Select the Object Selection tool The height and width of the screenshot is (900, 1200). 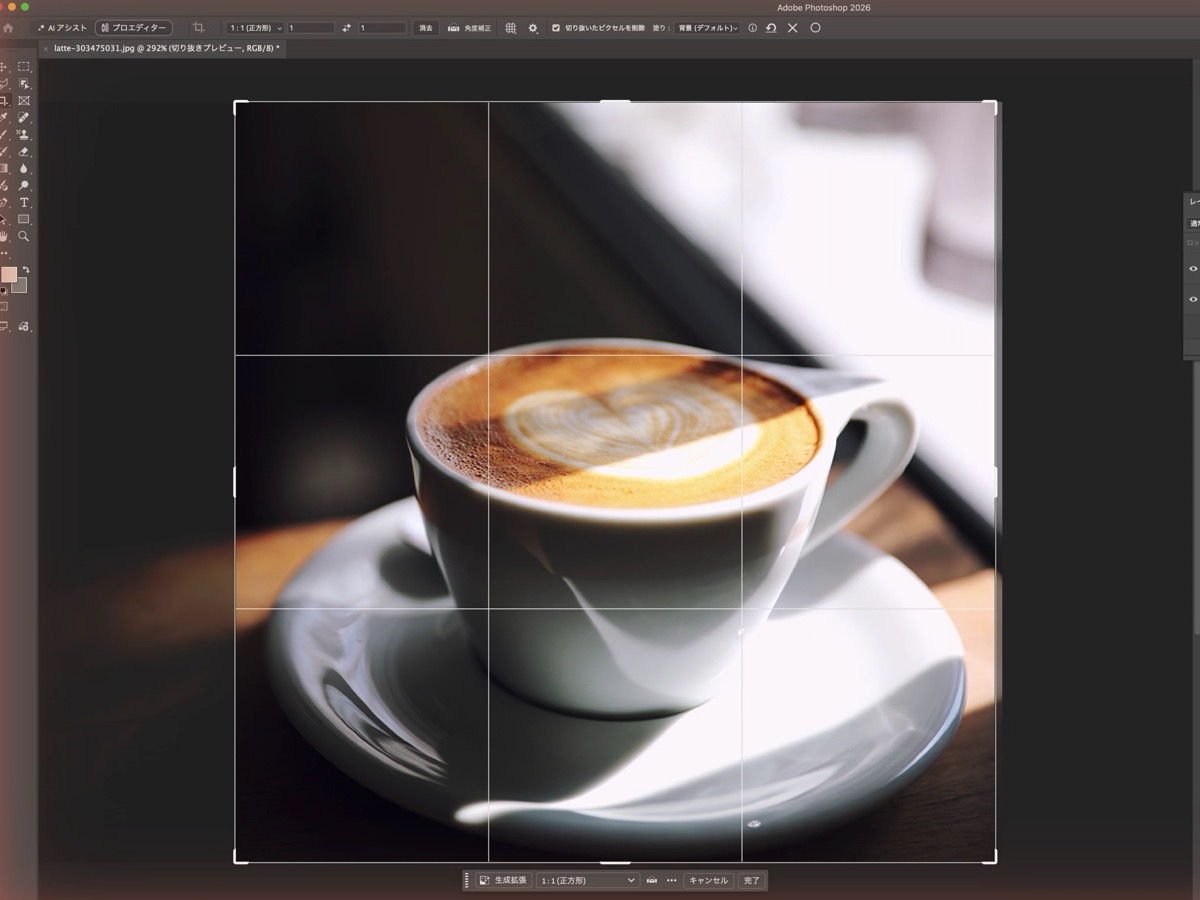pos(24,84)
